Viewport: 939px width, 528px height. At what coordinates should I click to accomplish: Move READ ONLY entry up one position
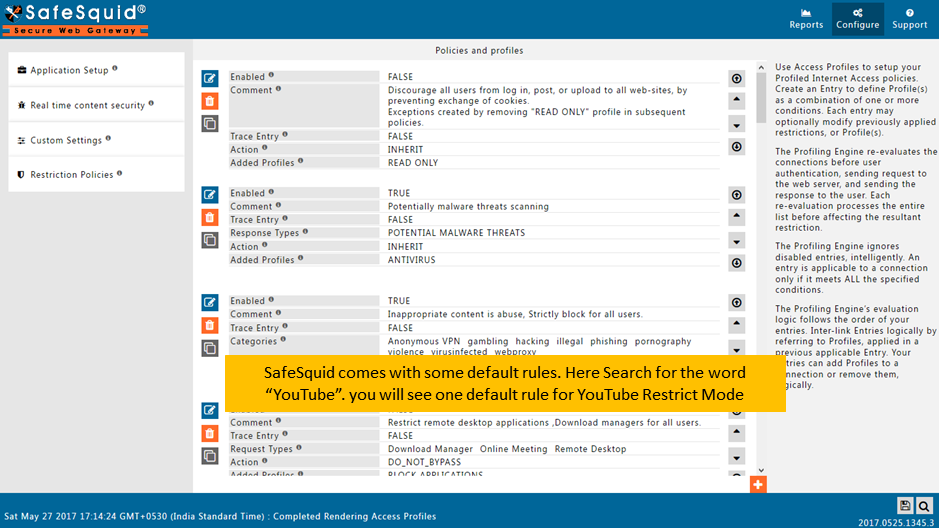tap(737, 99)
